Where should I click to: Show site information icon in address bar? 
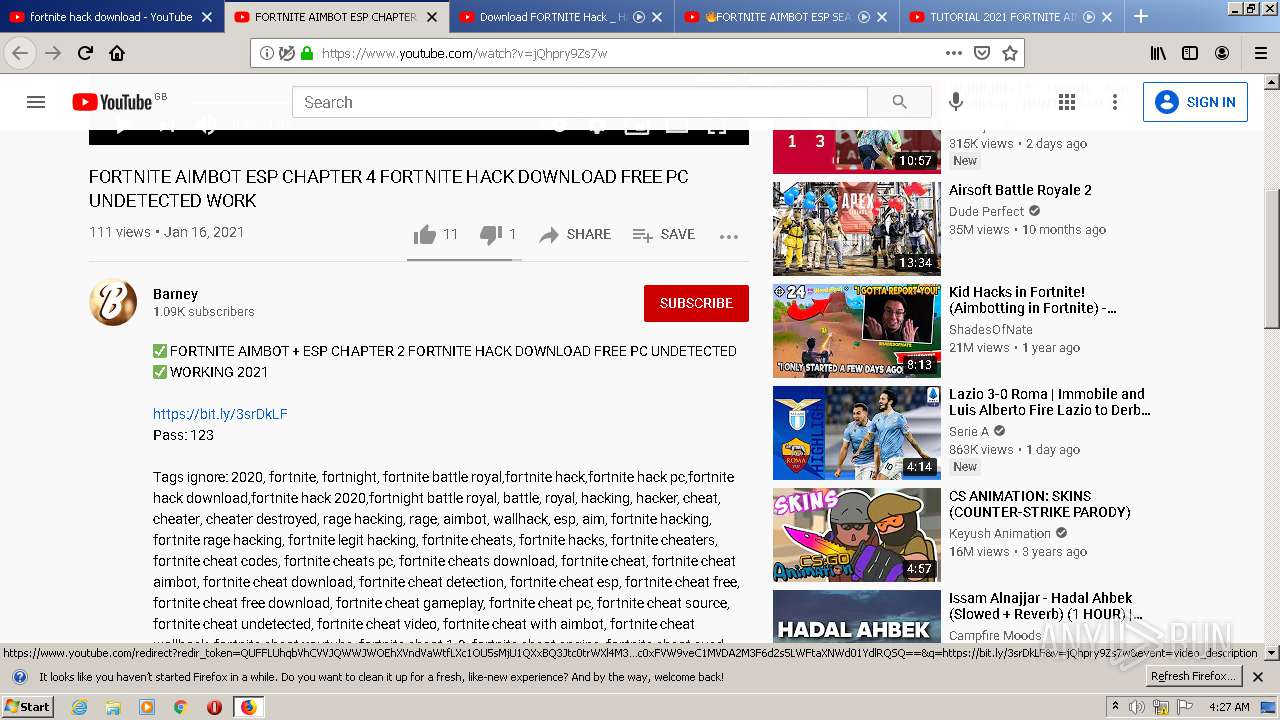point(267,53)
